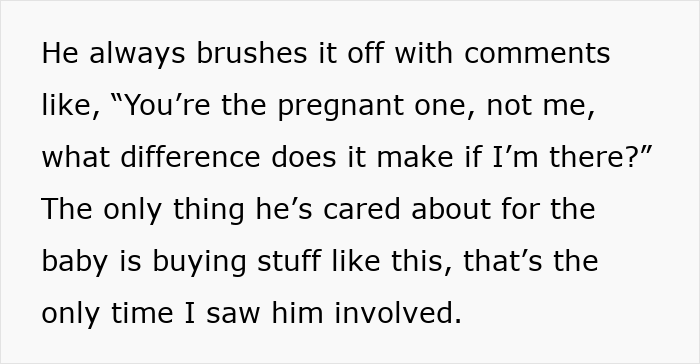Select the word "pregnant" in the quote
The height and width of the screenshot is (364, 700).
341,106
